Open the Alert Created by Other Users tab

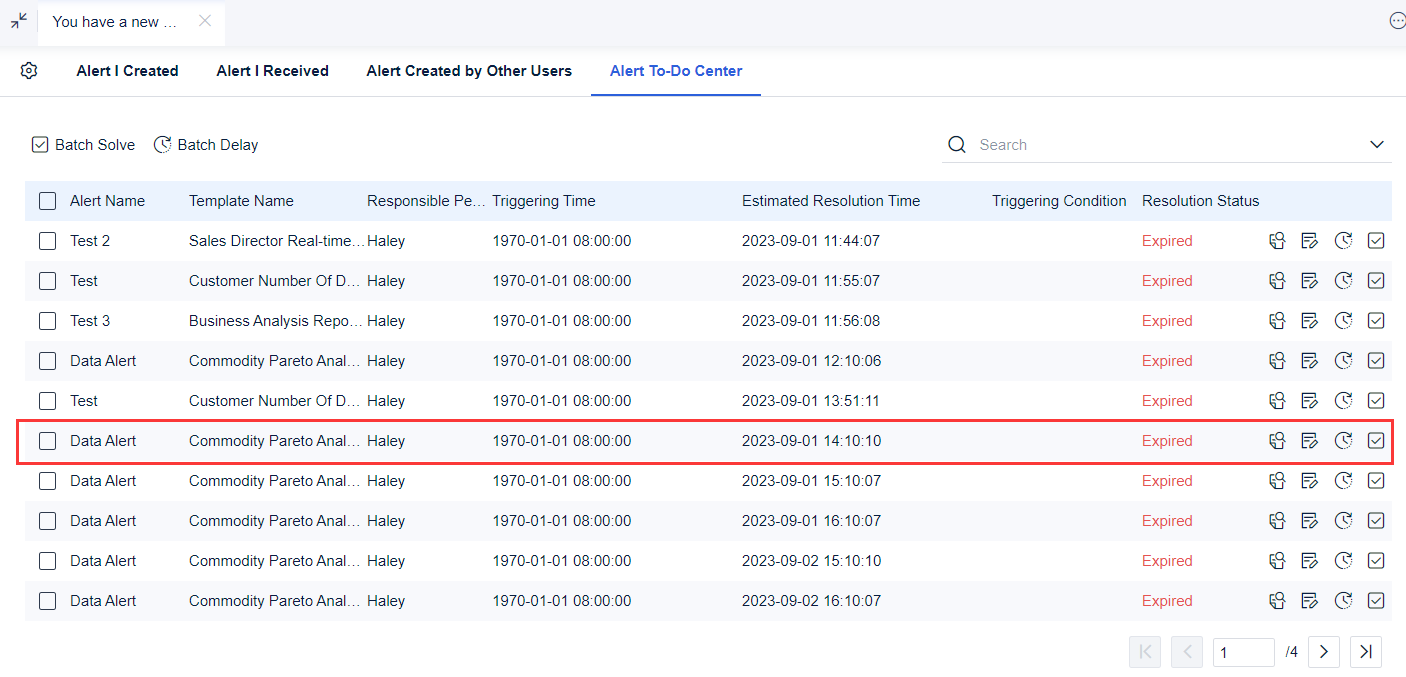[469, 70]
